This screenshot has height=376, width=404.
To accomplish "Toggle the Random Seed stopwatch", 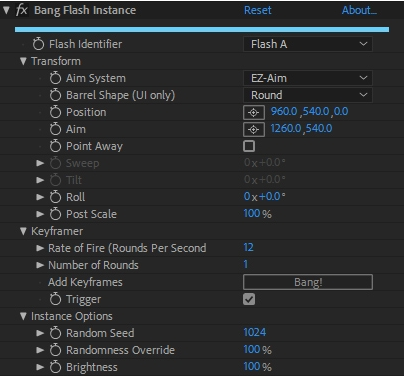I will click(x=55, y=333).
